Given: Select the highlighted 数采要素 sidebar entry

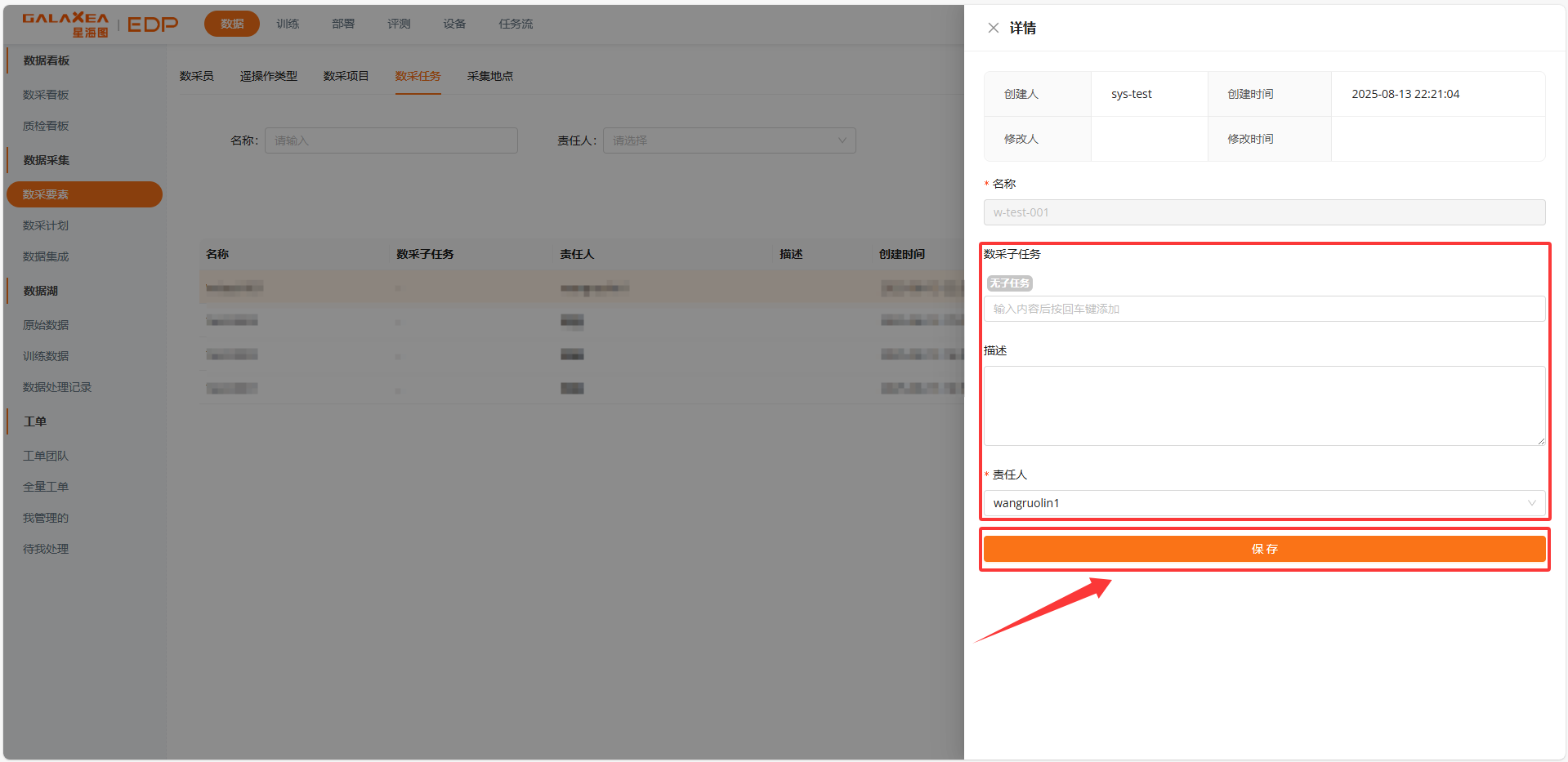Looking at the screenshot, I should coord(46,194).
